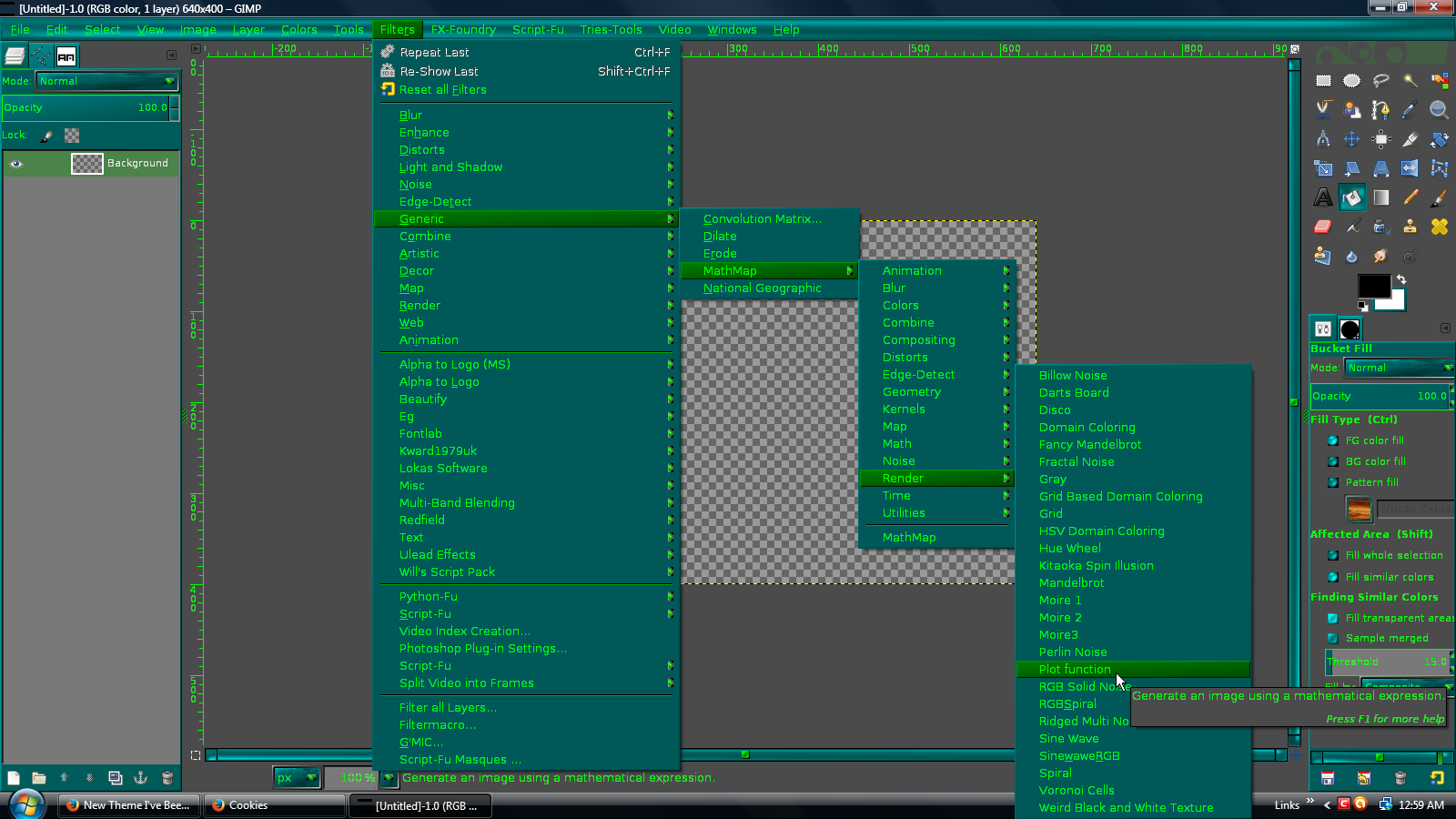Toggle lock pixels brush icon

(46, 136)
